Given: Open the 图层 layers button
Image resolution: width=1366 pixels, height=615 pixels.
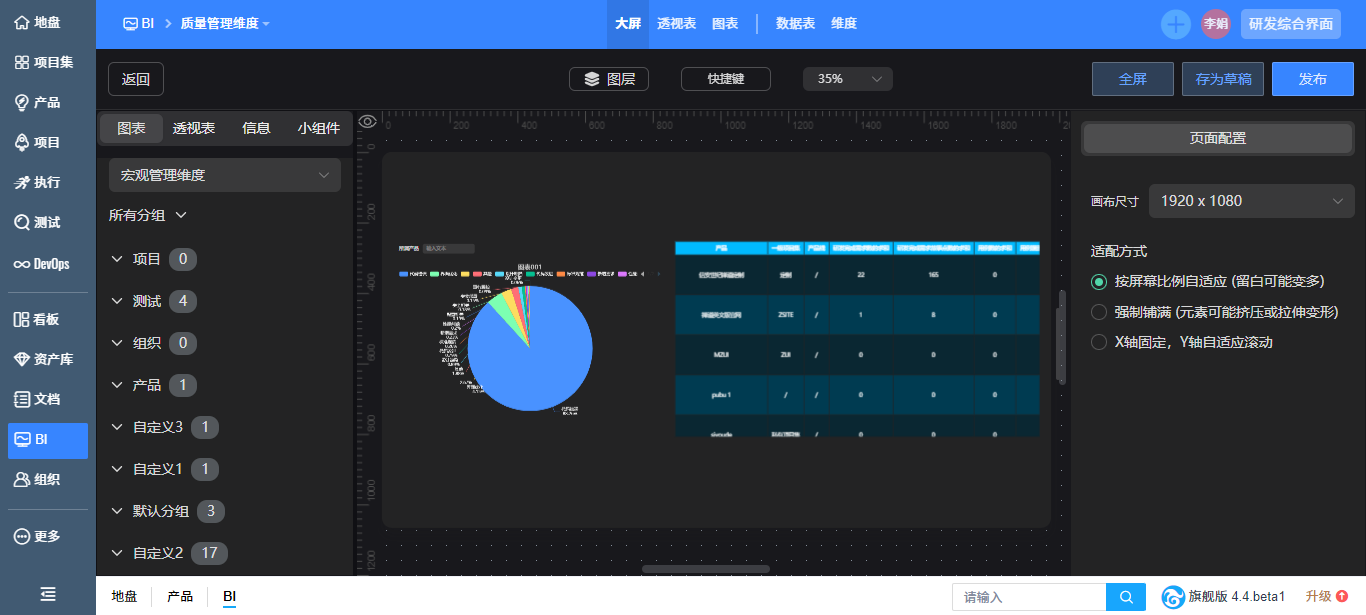Looking at the screenshot, I should click(610, 79).
